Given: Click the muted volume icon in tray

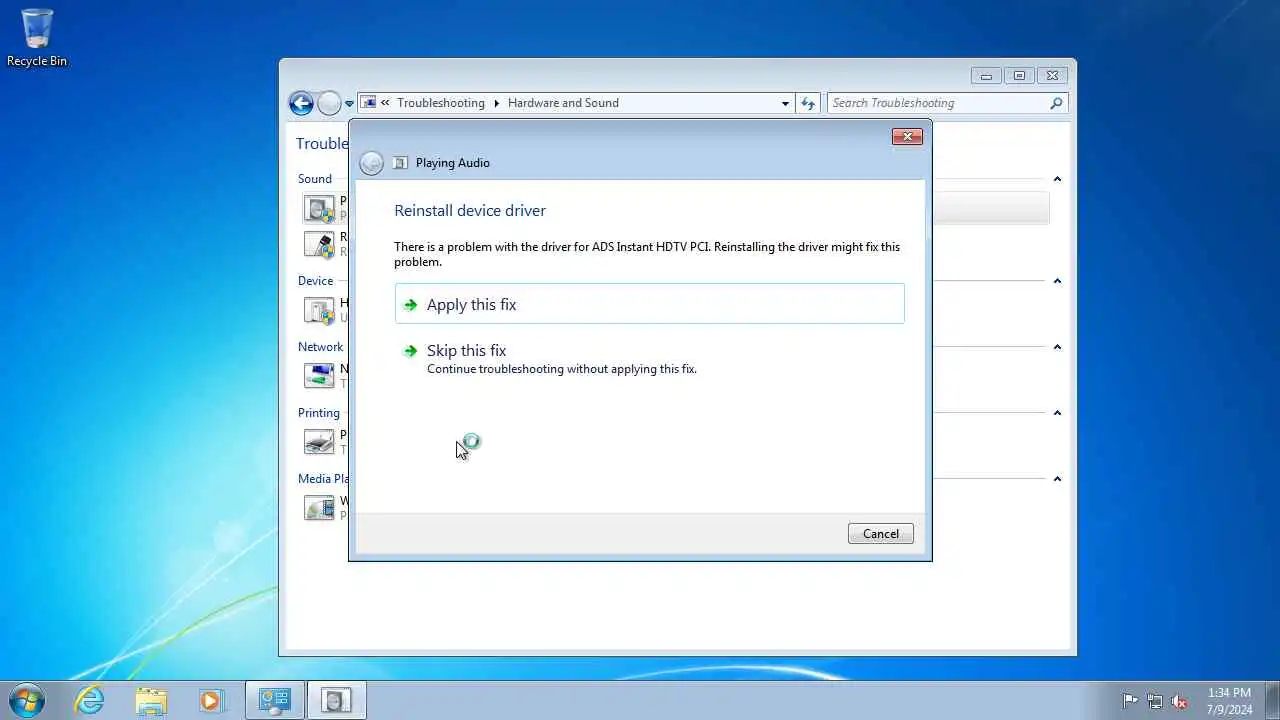Looking at the screenshot, I should click(1179, 701).
